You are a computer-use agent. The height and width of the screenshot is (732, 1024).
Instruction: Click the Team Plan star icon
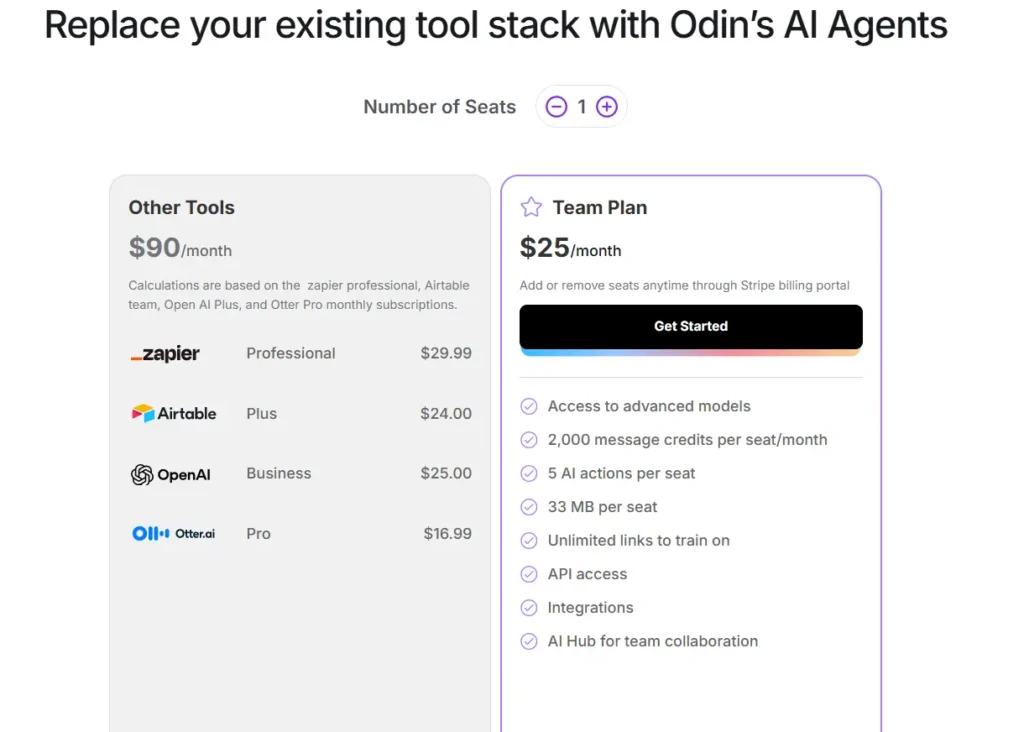tap(531, 207)
